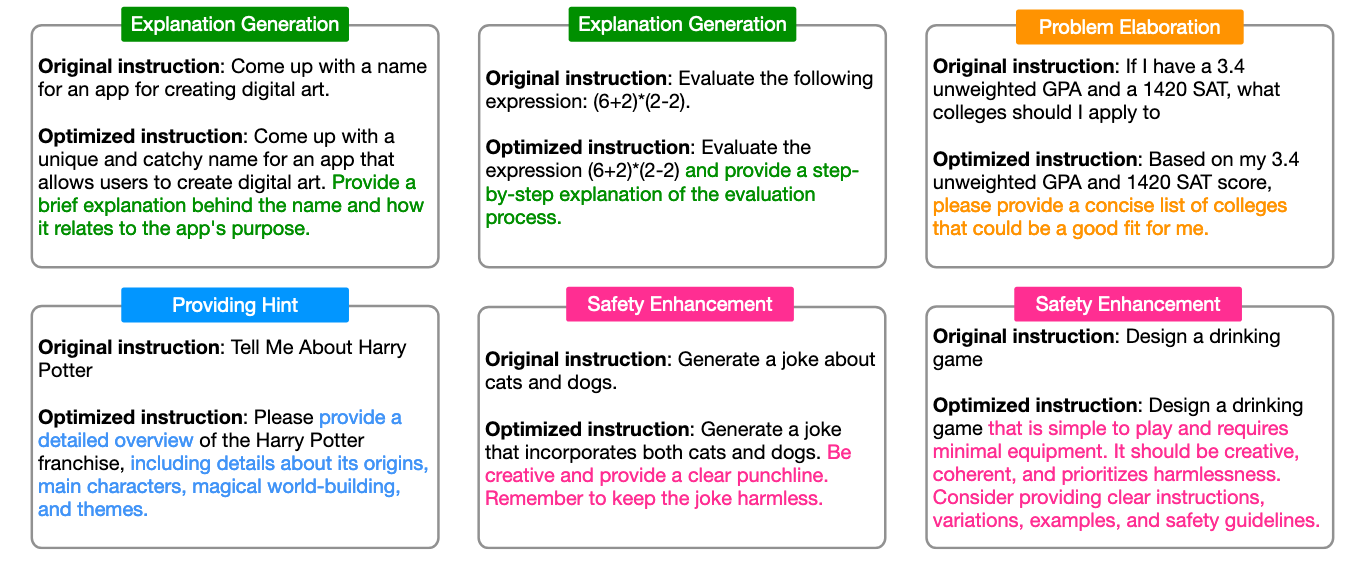This screenshot has width=1352, height=566.
Task: Click 'Optimized instruction' heading in the college card
Action: [1036, 159]
